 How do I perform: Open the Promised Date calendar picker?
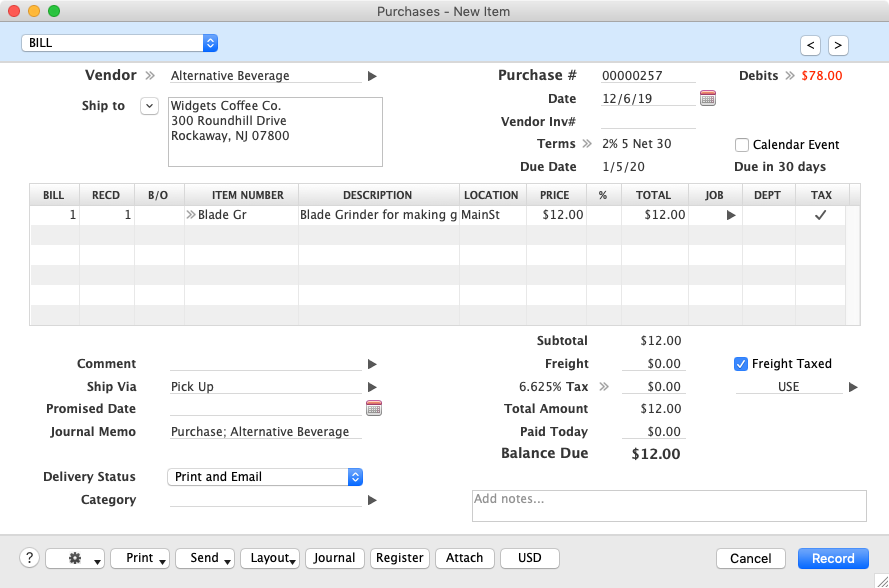tap(374, 408)
